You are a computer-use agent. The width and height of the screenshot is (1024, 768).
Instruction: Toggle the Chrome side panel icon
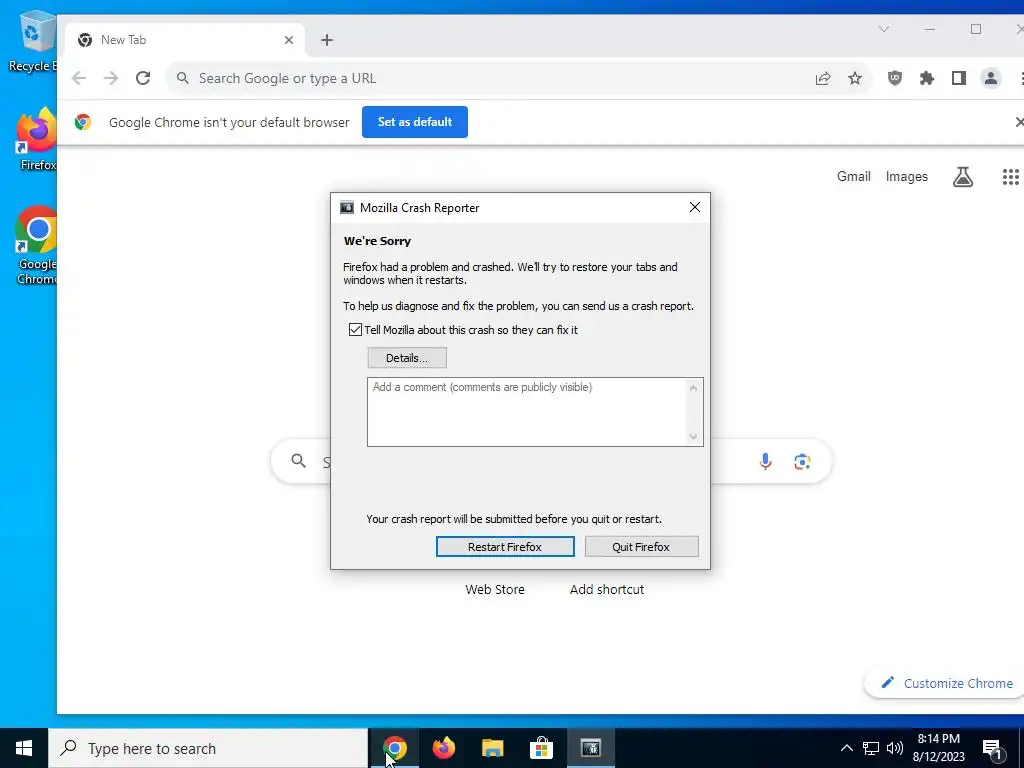pos(959,78)
